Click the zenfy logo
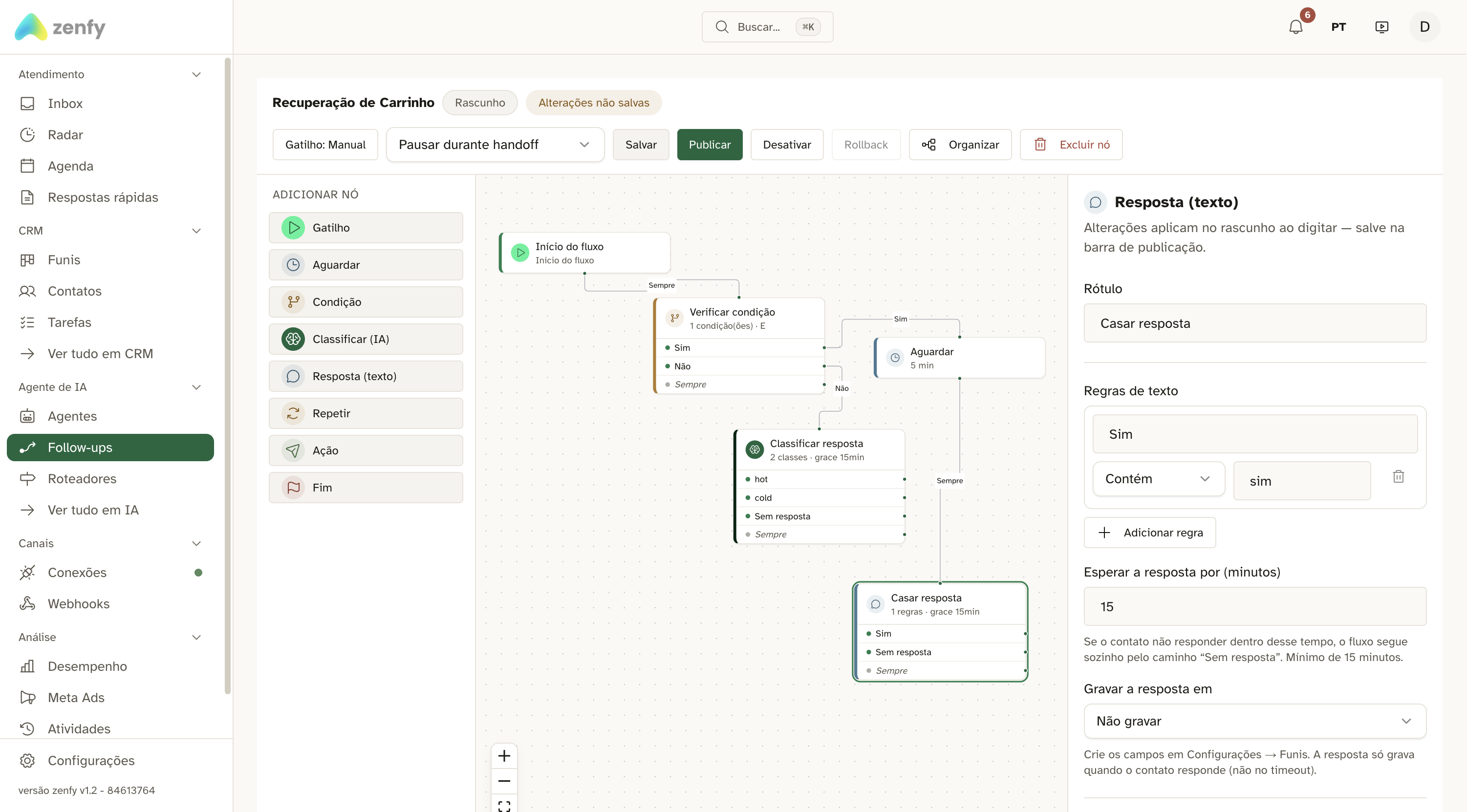Image resolution: width=1467 pixels, height=812 pixels. point(60,27)
